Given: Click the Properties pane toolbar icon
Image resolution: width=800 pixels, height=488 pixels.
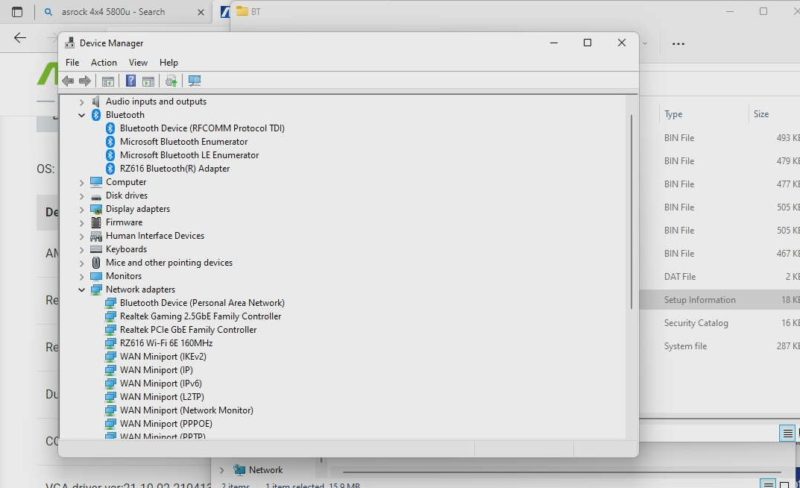Looking at the screenshot, I should coord(148,81).
